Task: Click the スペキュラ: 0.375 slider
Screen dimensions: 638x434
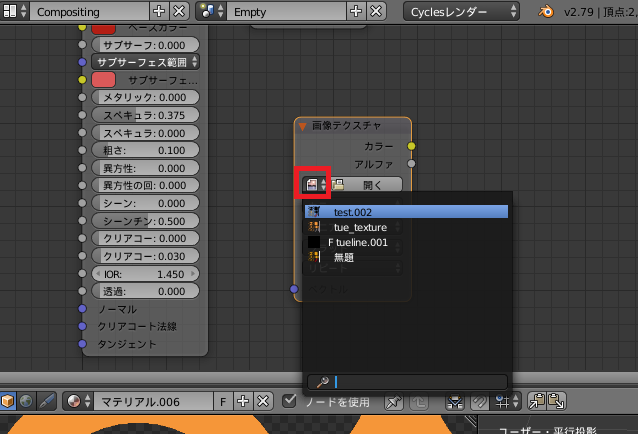Action: tap(146, 115)
